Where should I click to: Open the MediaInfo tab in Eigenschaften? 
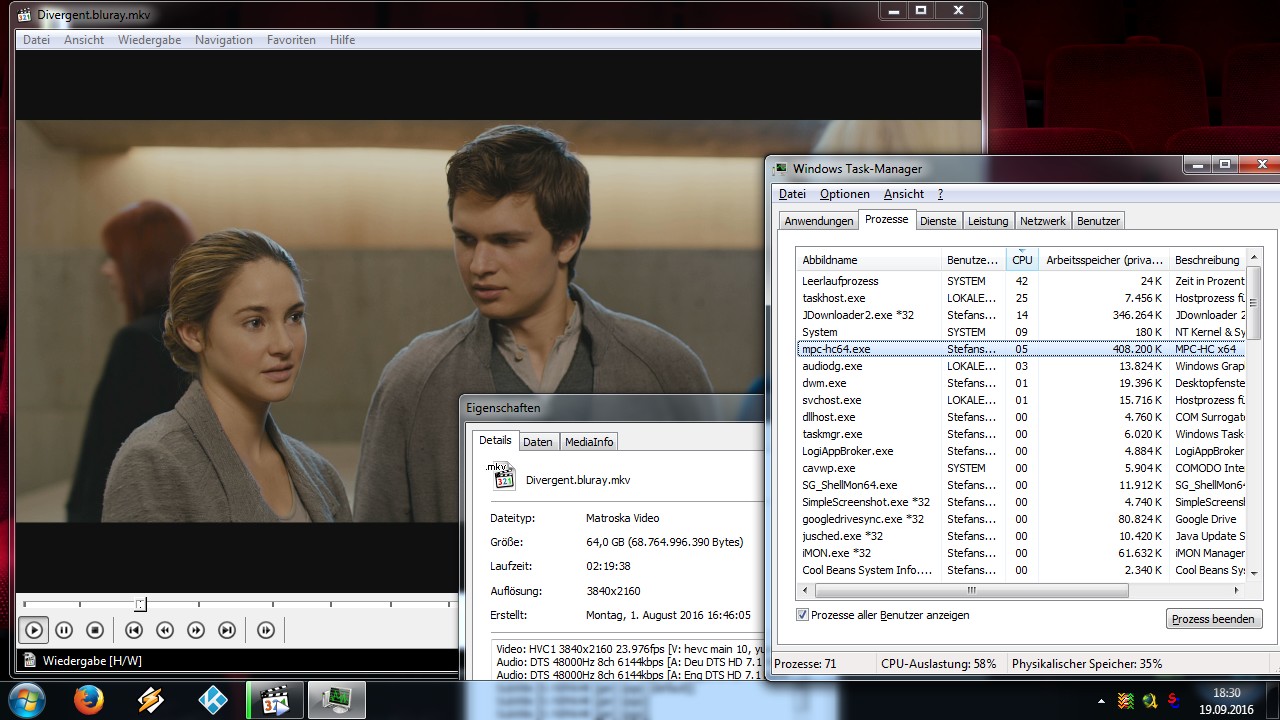[589, 442]
